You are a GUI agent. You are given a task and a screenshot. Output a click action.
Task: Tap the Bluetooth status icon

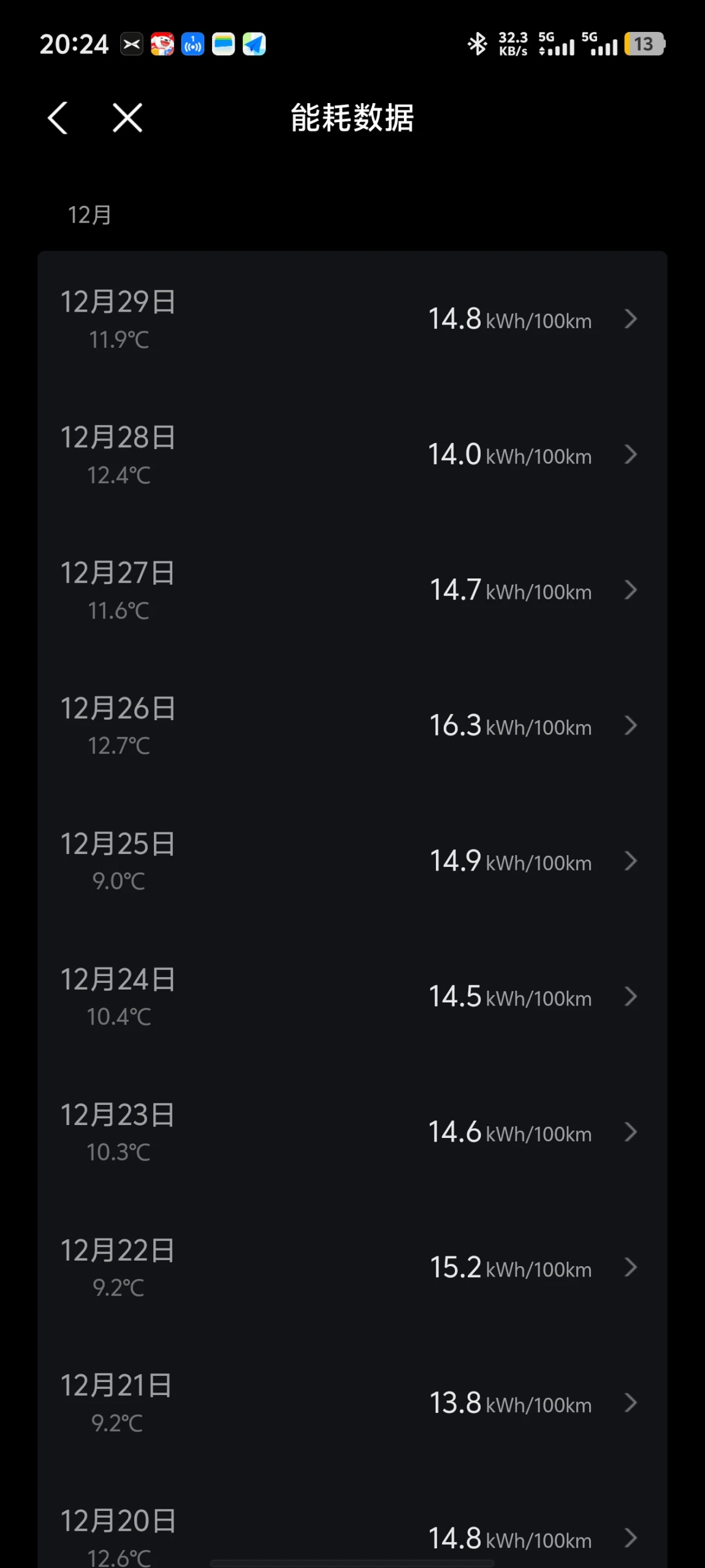(x=477, y=44)
